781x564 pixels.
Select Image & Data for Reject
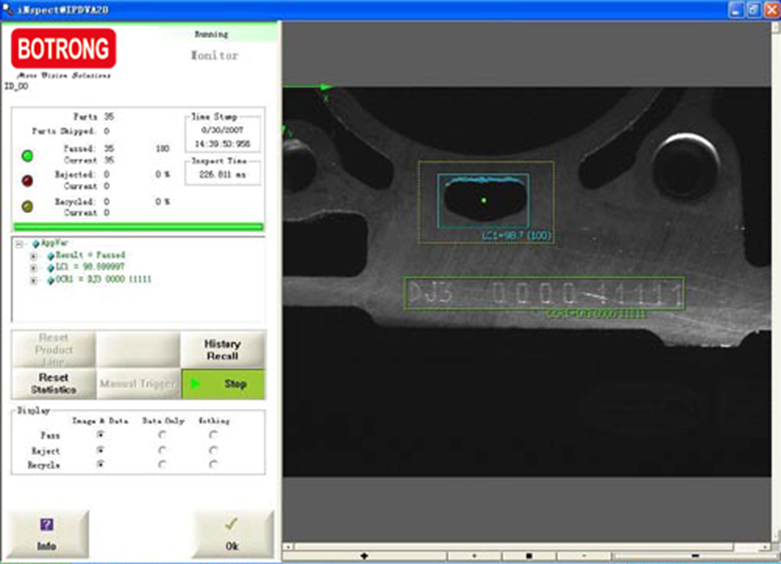pyautogui.click(x=101, y=450)
